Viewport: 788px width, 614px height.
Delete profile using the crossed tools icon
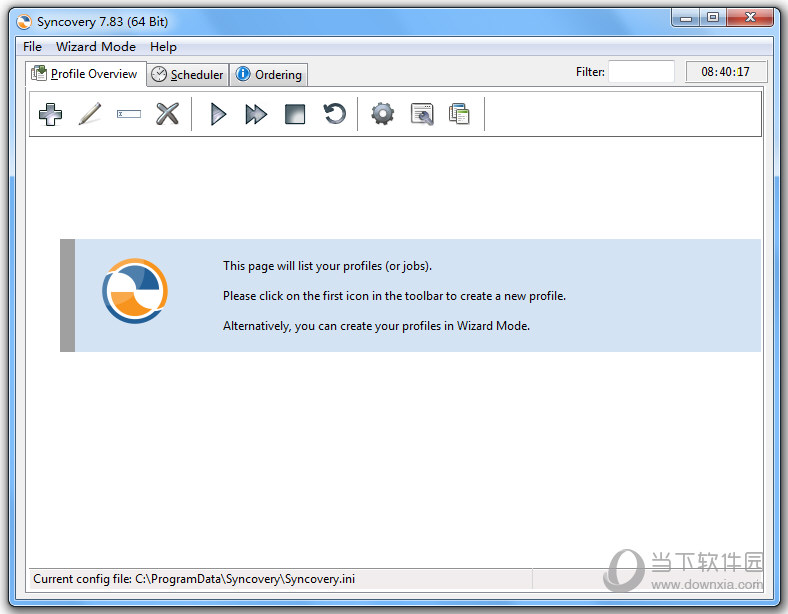167,114
